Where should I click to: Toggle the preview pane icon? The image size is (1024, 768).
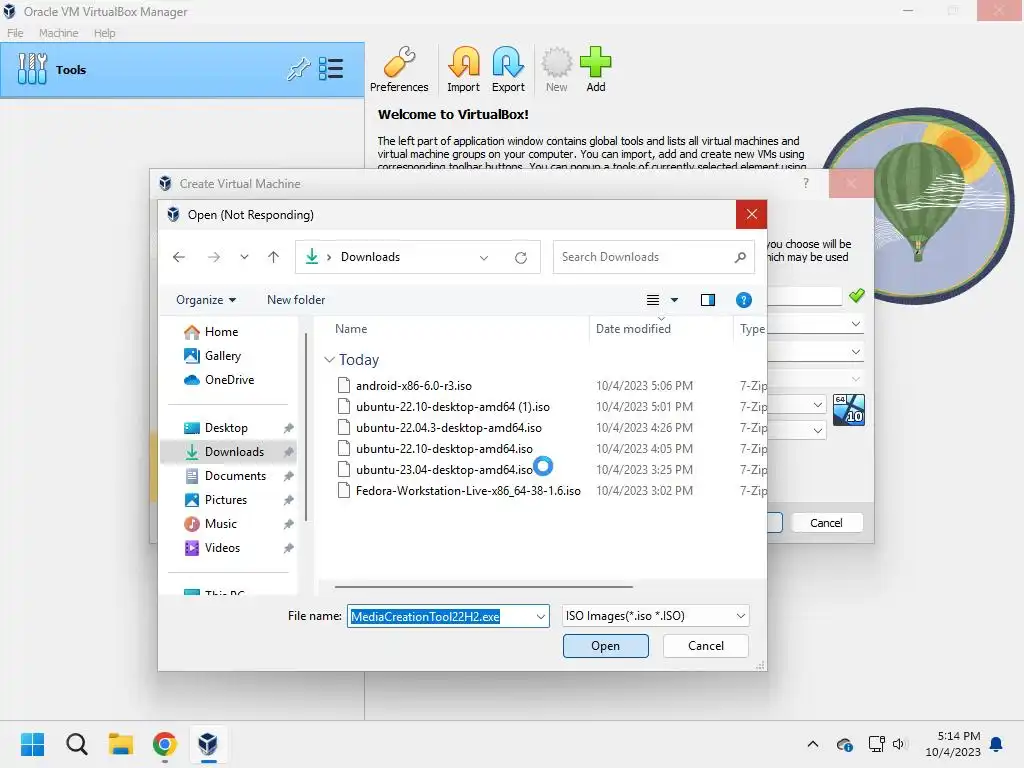[x=708, y=300]
